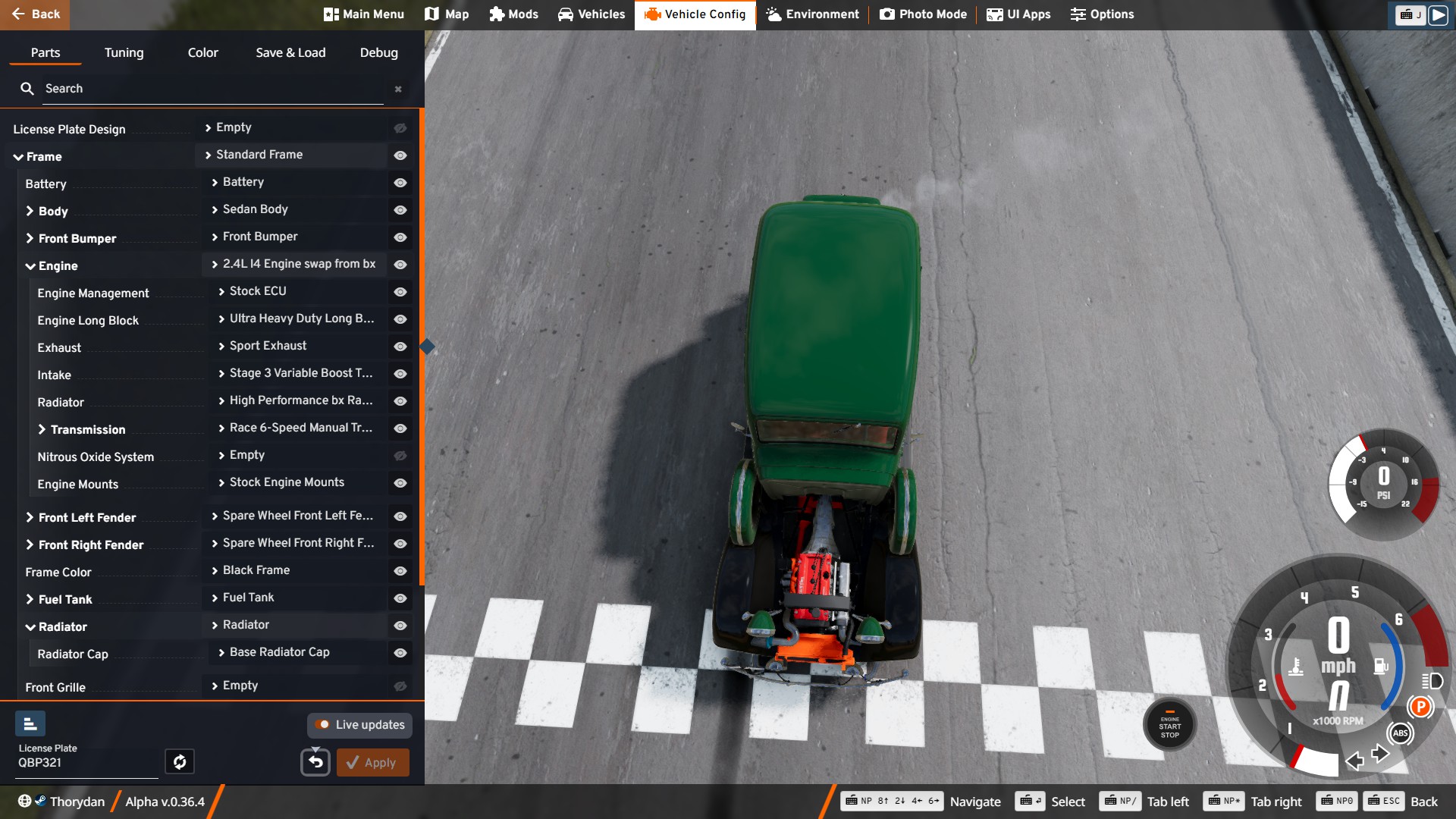Screen dimensions: 1456x819
Task: Hide the 2.4L I4 Engine swap
Action: 400,264
